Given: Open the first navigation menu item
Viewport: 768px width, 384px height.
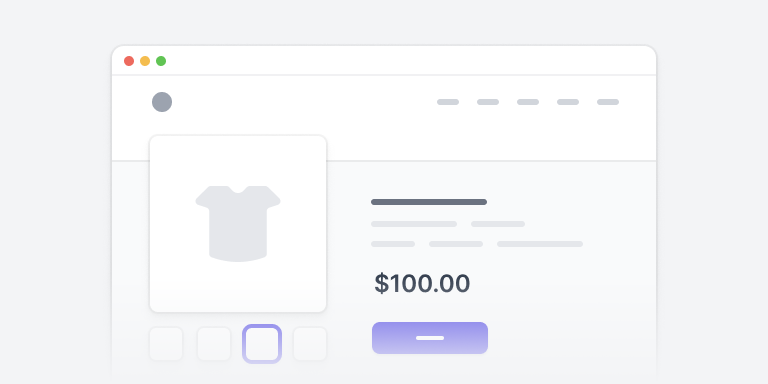Looking at the screenshot, I should [x=448, y=102].
